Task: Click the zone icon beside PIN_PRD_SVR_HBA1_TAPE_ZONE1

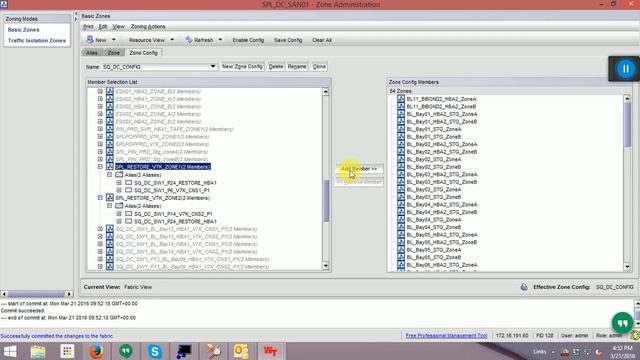Action: coord(110,129)
